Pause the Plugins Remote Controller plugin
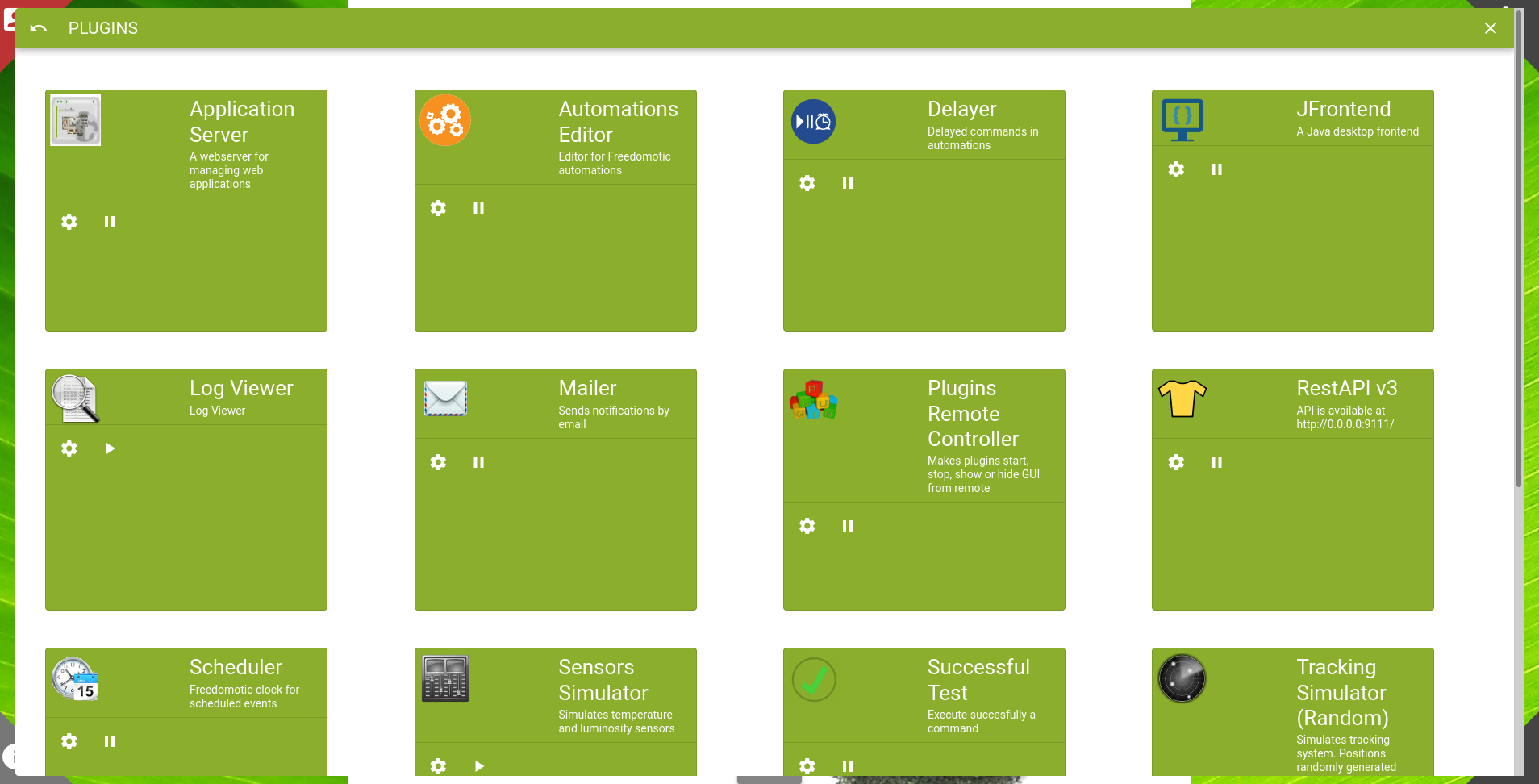The height and width of the screenshot is (784, 1539). tap(847, 526)
